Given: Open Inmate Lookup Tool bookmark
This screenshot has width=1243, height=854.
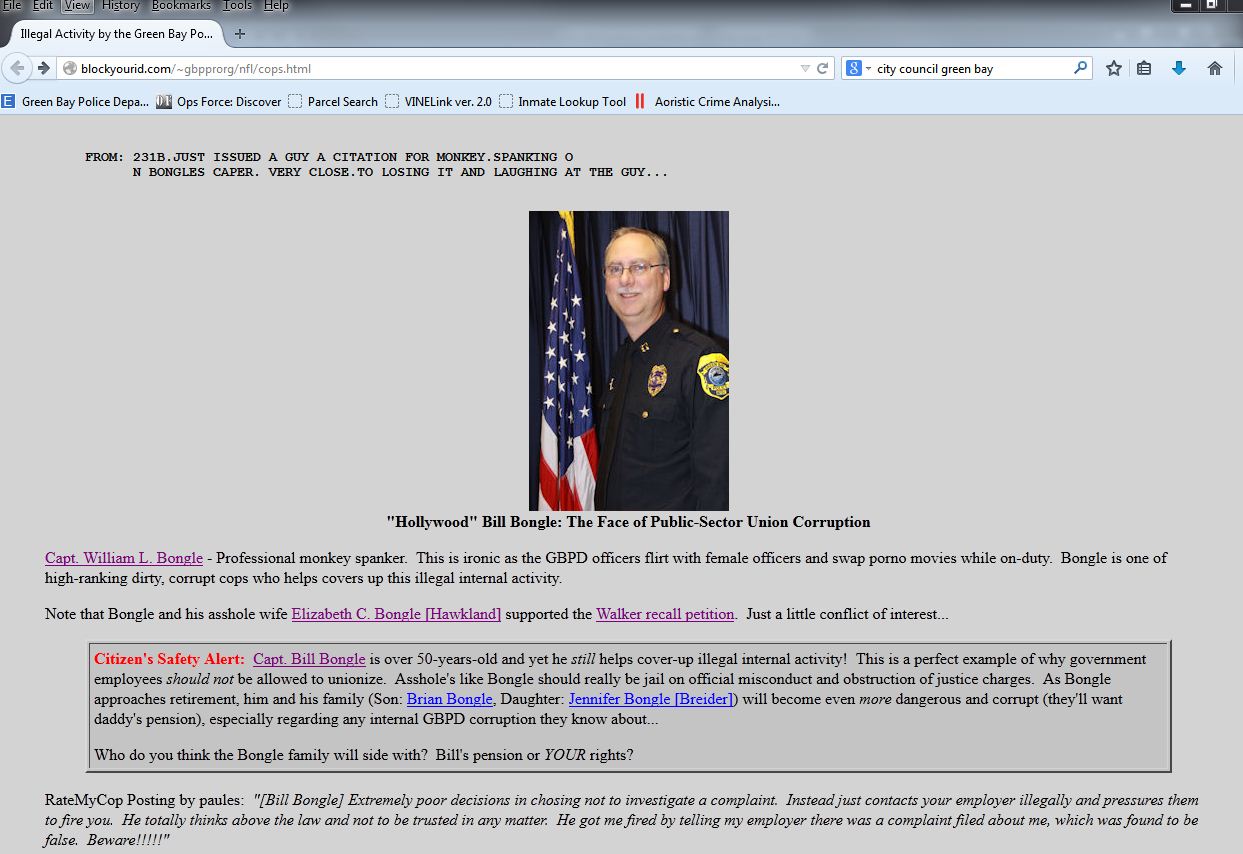Looking at the screenshot, I should coord(563,101).
